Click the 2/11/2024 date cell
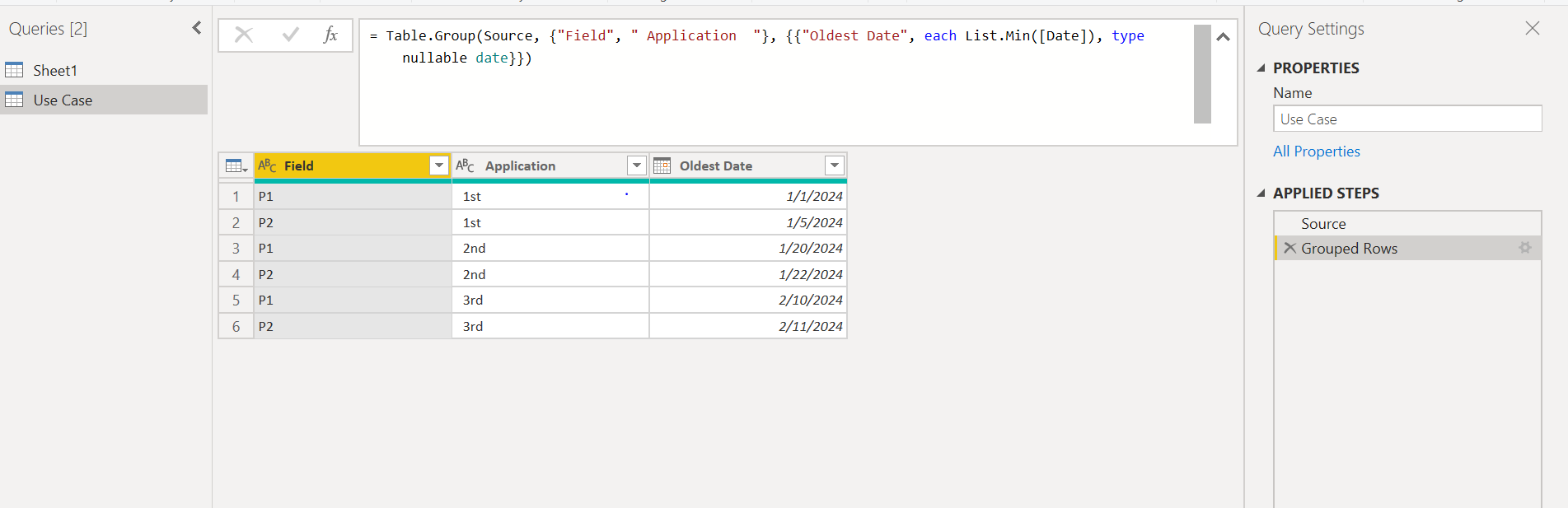 coord(748,326)
